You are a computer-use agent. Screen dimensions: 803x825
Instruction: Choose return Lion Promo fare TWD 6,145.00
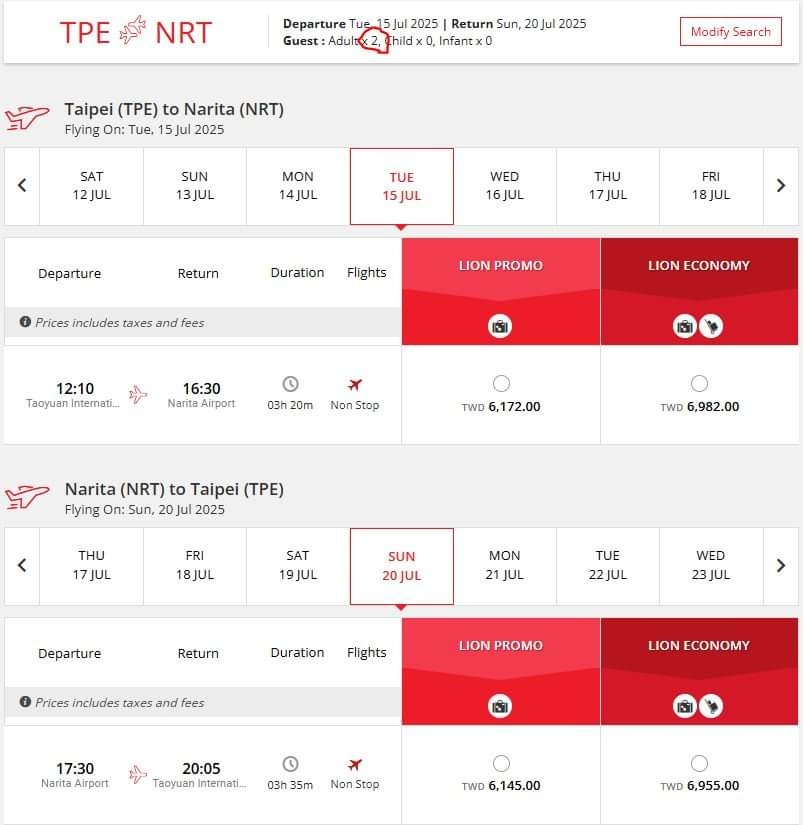(x=501, y=763)
